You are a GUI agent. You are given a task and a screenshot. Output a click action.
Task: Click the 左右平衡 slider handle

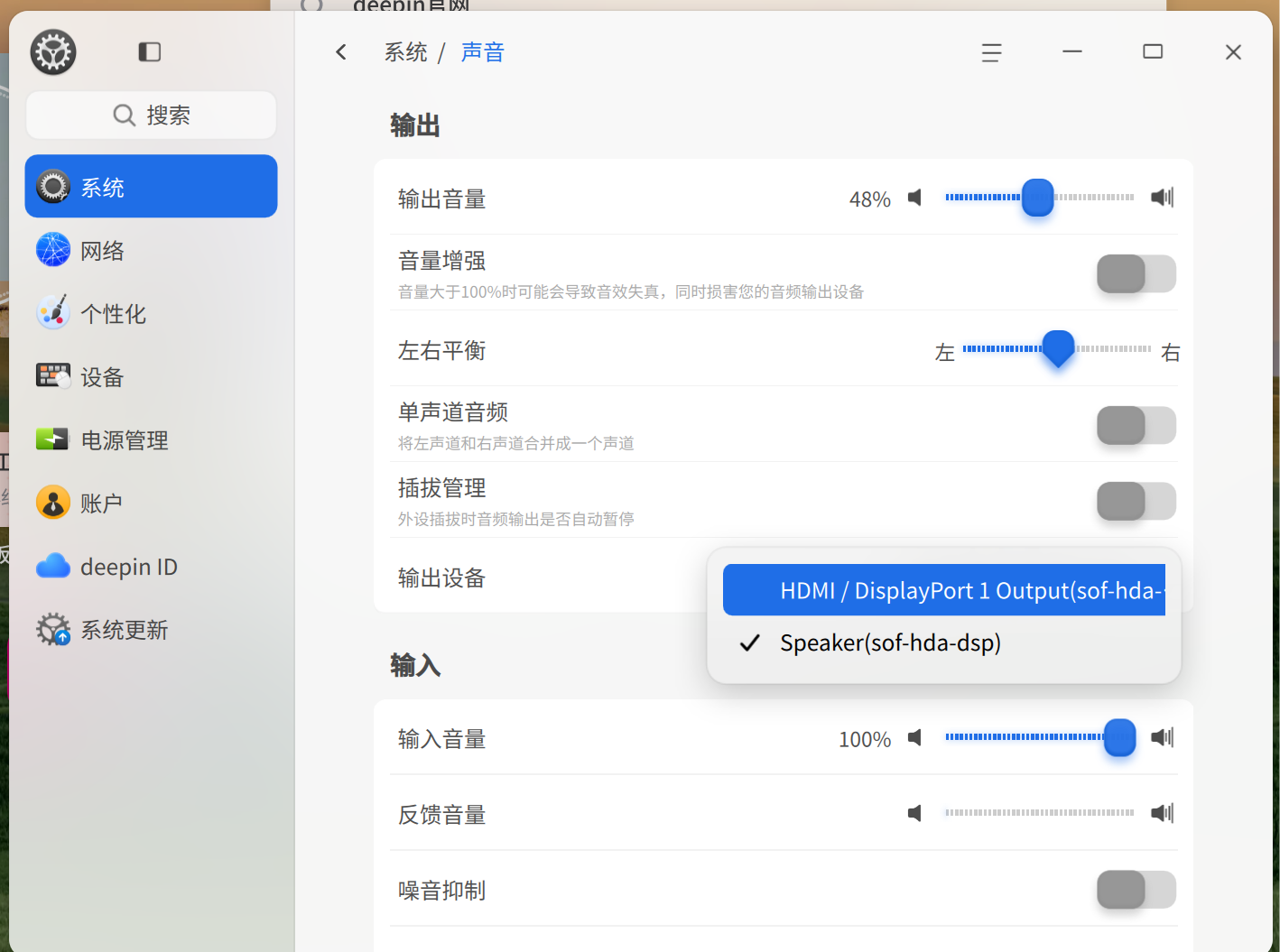1058,348
